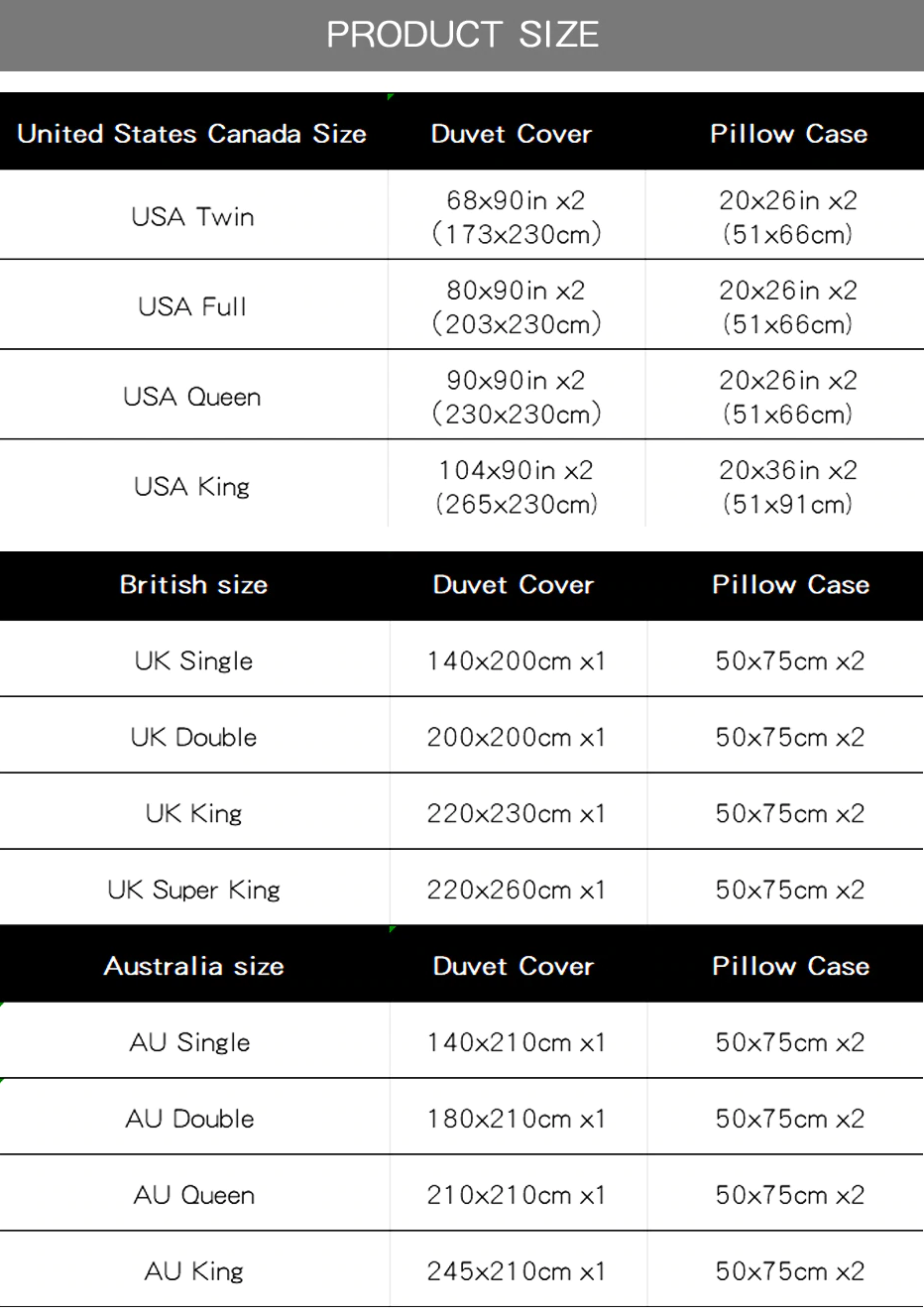Image resolution: width=924 pixels, height=1313 pixels.
Task: Click the Australia size header
Action: (x=193, y=967)
